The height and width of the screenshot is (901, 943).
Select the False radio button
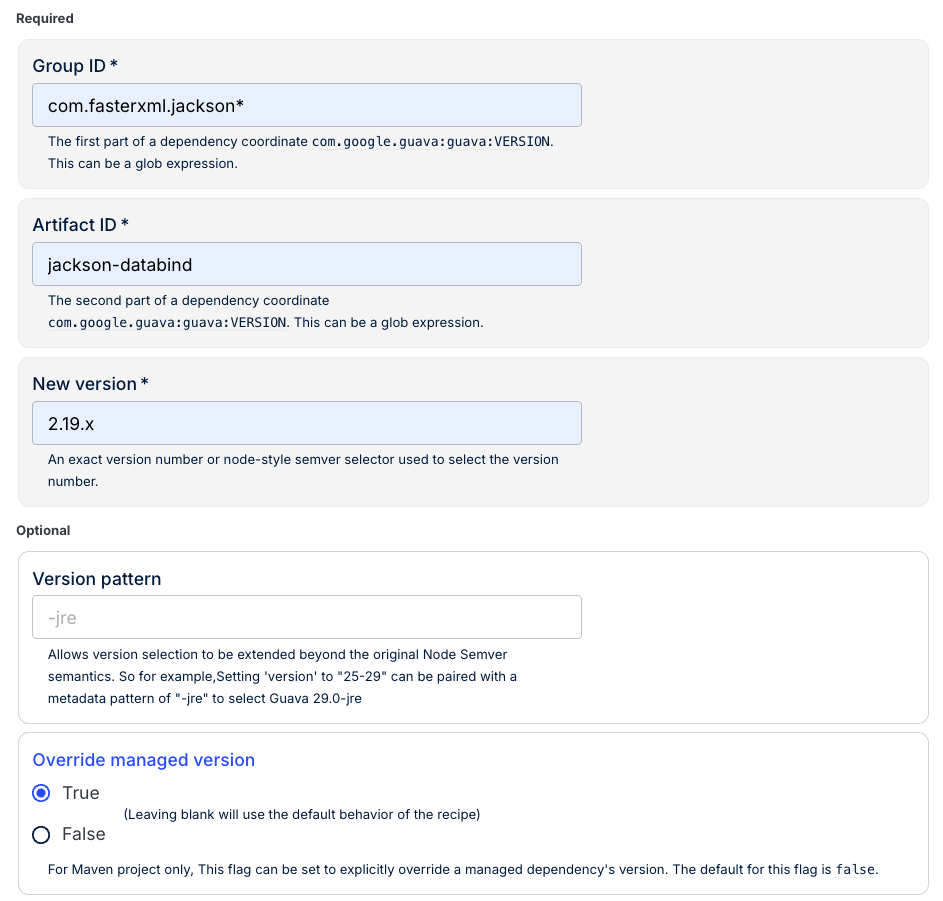[41, 834]
